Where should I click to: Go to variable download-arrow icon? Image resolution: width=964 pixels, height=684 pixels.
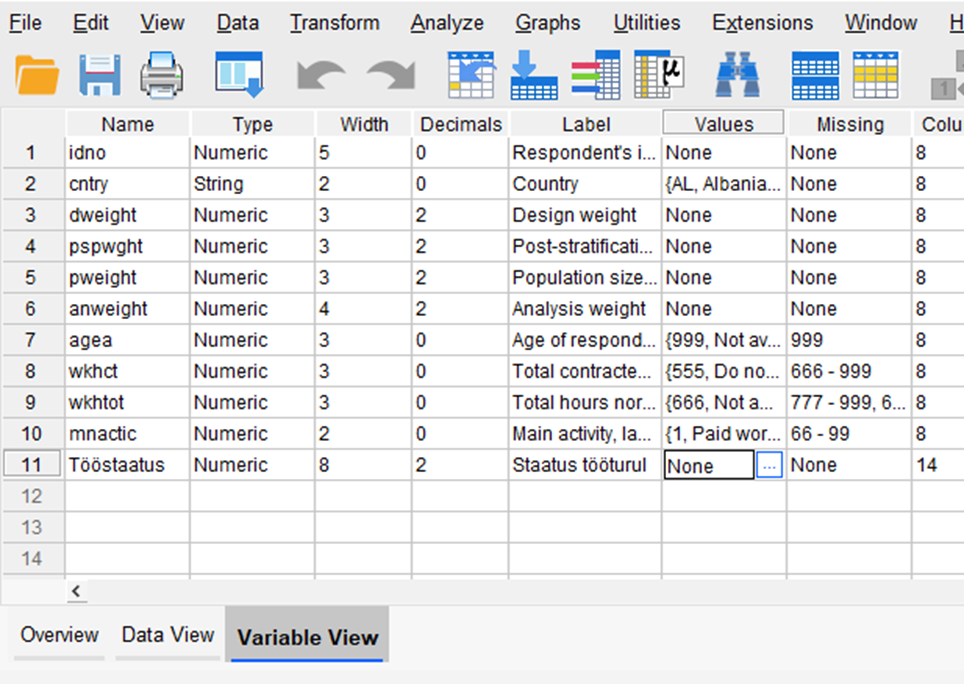click(x=534, y=75)
